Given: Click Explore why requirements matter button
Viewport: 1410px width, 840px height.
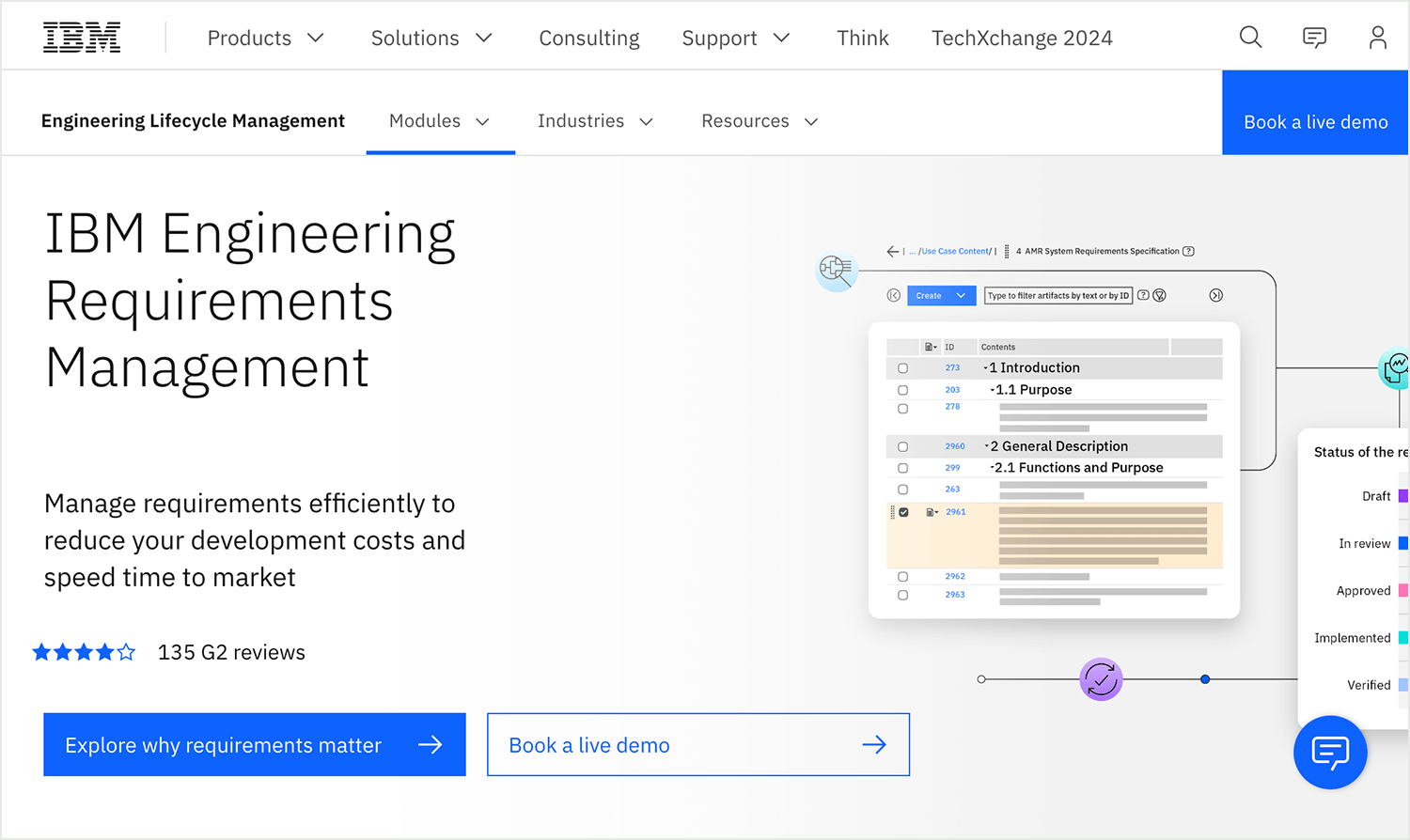Looking at the screenshot, I should 255,744.
